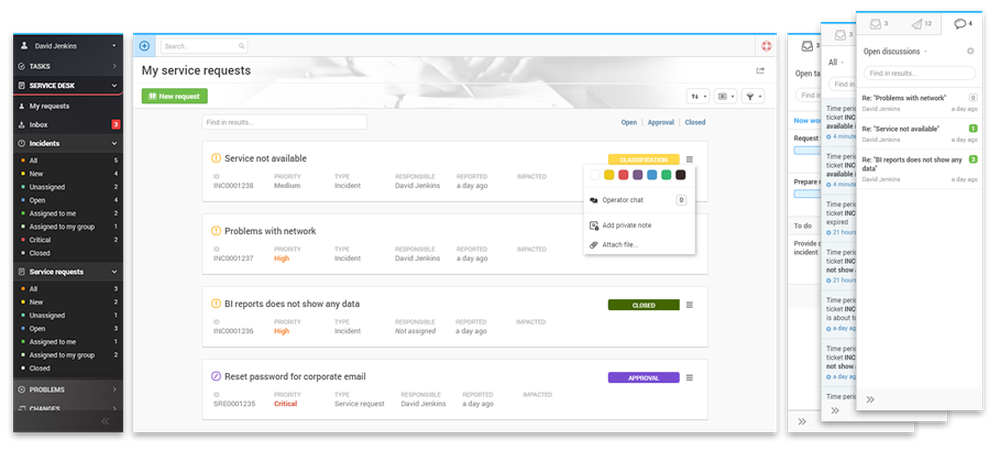This screenshot has height=451, width=1000.
Task: Click the magnifier icon in Search box
Action: (x=242, y=46)
